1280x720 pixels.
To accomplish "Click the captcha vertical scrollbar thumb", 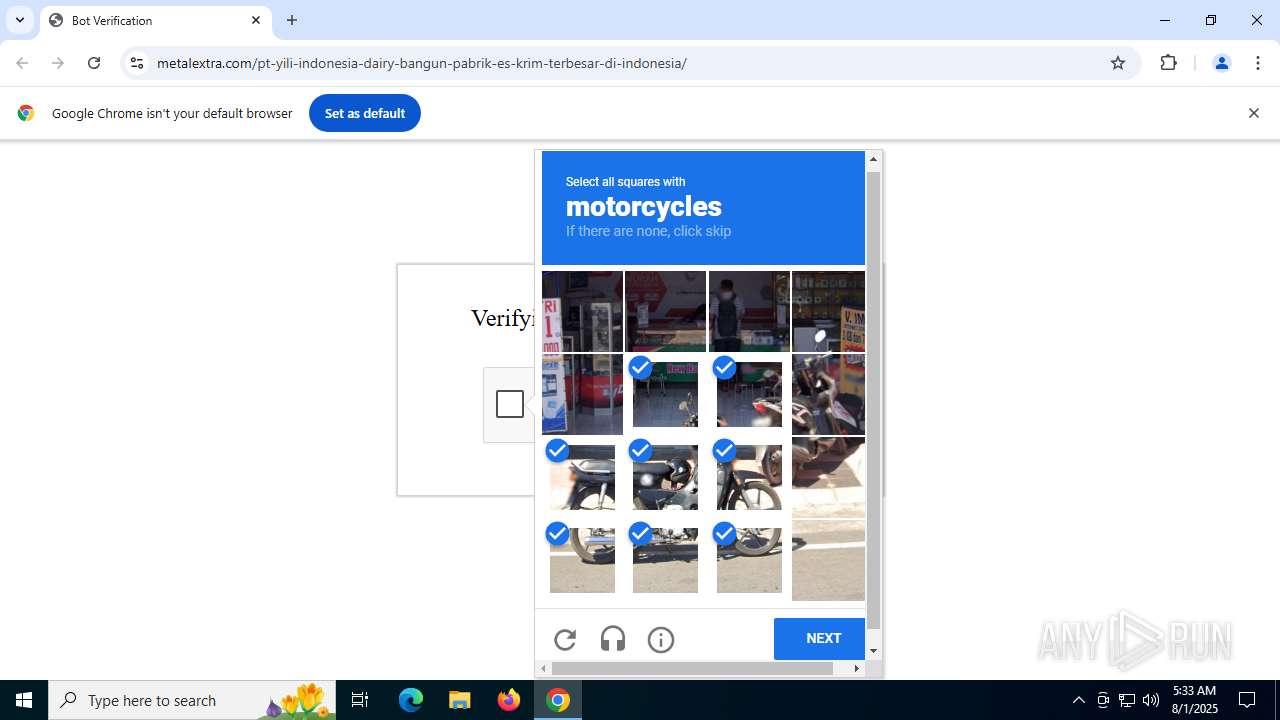I will 873,400.
